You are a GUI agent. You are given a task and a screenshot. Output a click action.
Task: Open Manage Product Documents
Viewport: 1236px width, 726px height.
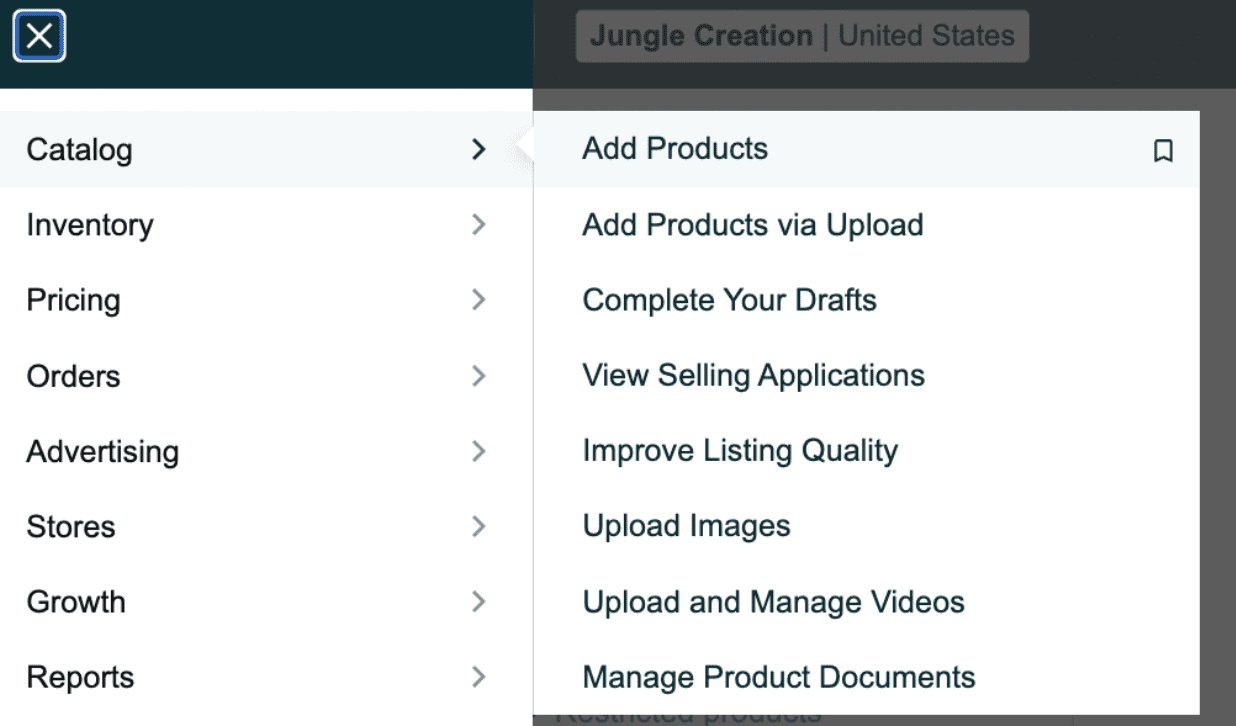(x=778, y=677)
